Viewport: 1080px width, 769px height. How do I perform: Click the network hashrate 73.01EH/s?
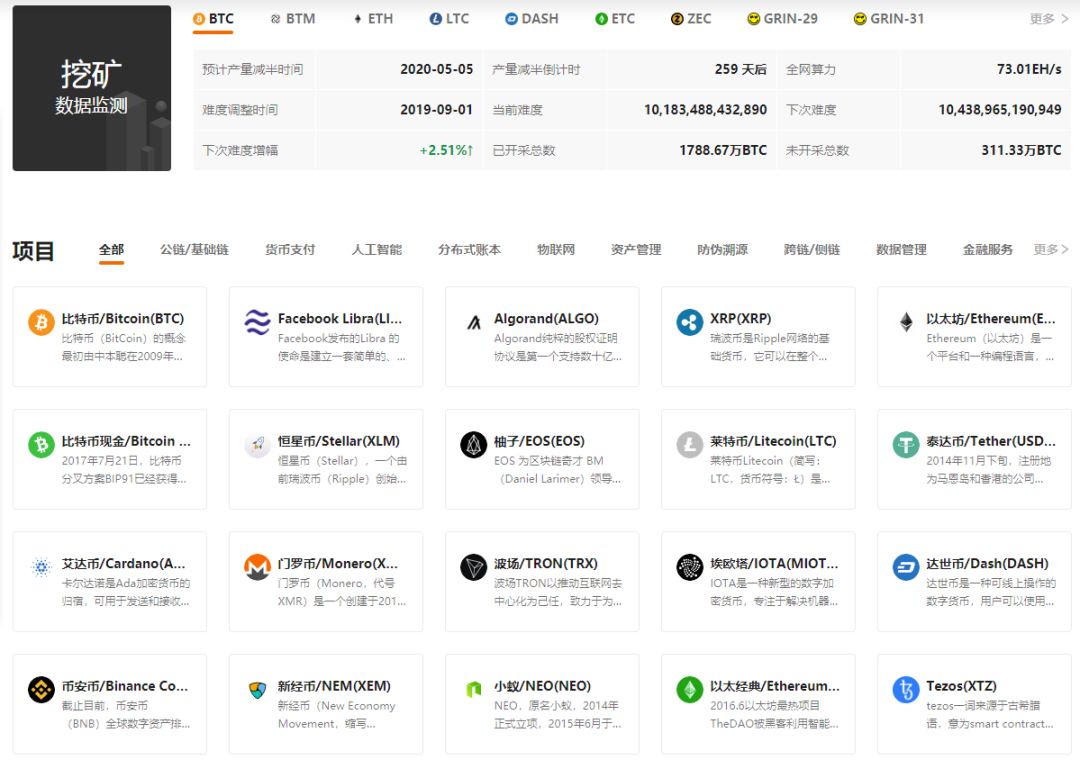point(1029,69)
